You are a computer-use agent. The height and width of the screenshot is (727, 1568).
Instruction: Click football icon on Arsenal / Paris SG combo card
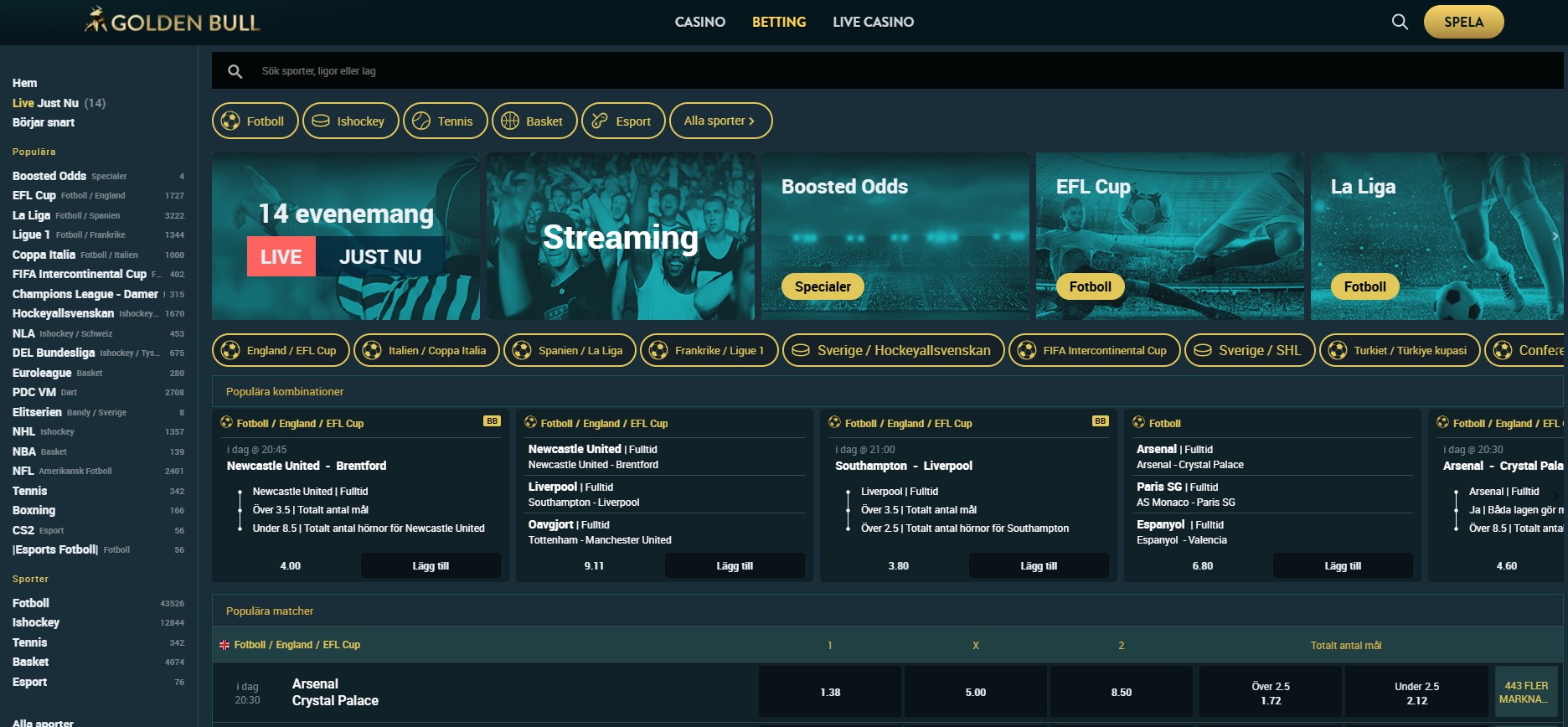coord(1138,422)
